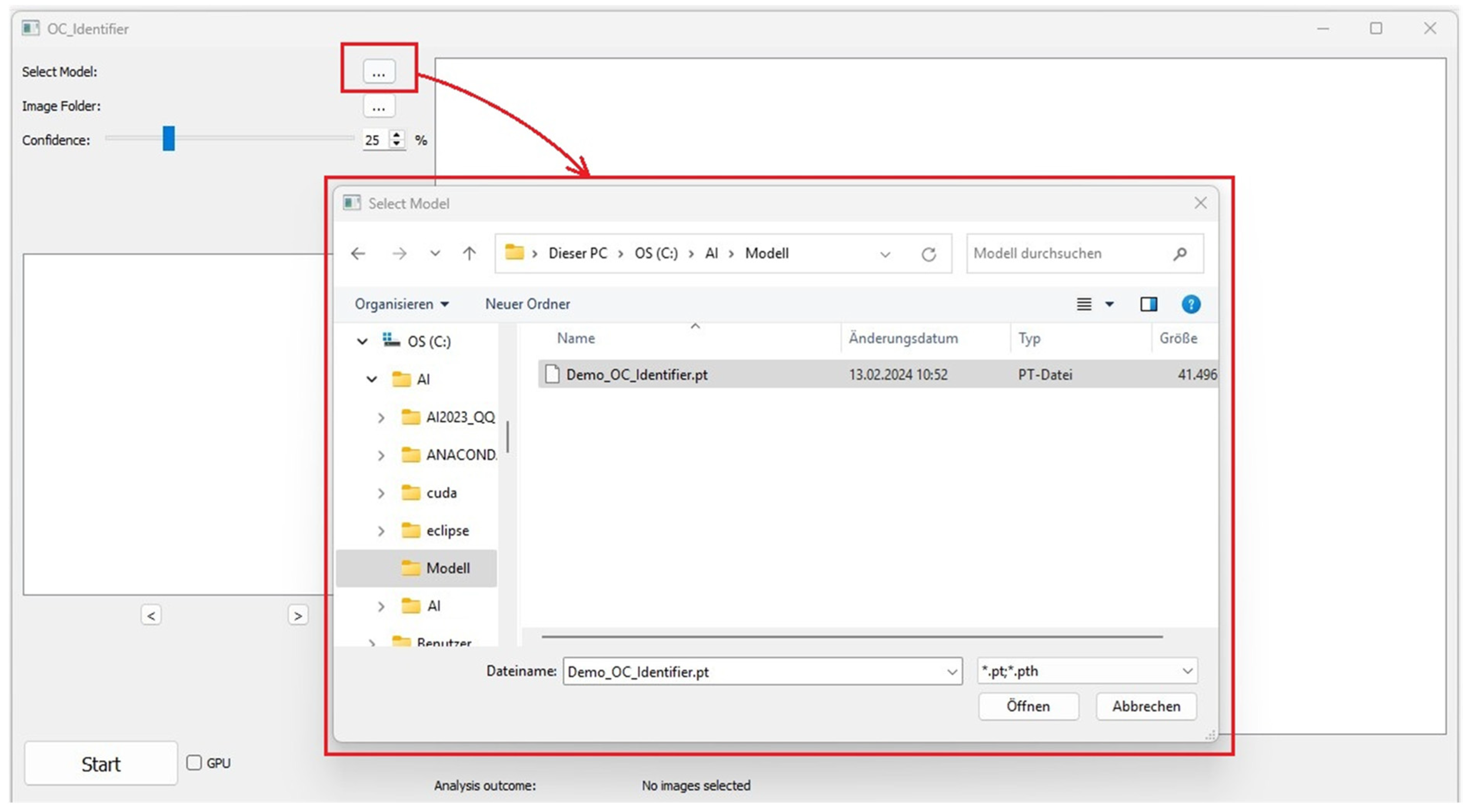Cancel with the Abbrechen button
The height and width of the screenshot is (812, 1465).
1146,706
